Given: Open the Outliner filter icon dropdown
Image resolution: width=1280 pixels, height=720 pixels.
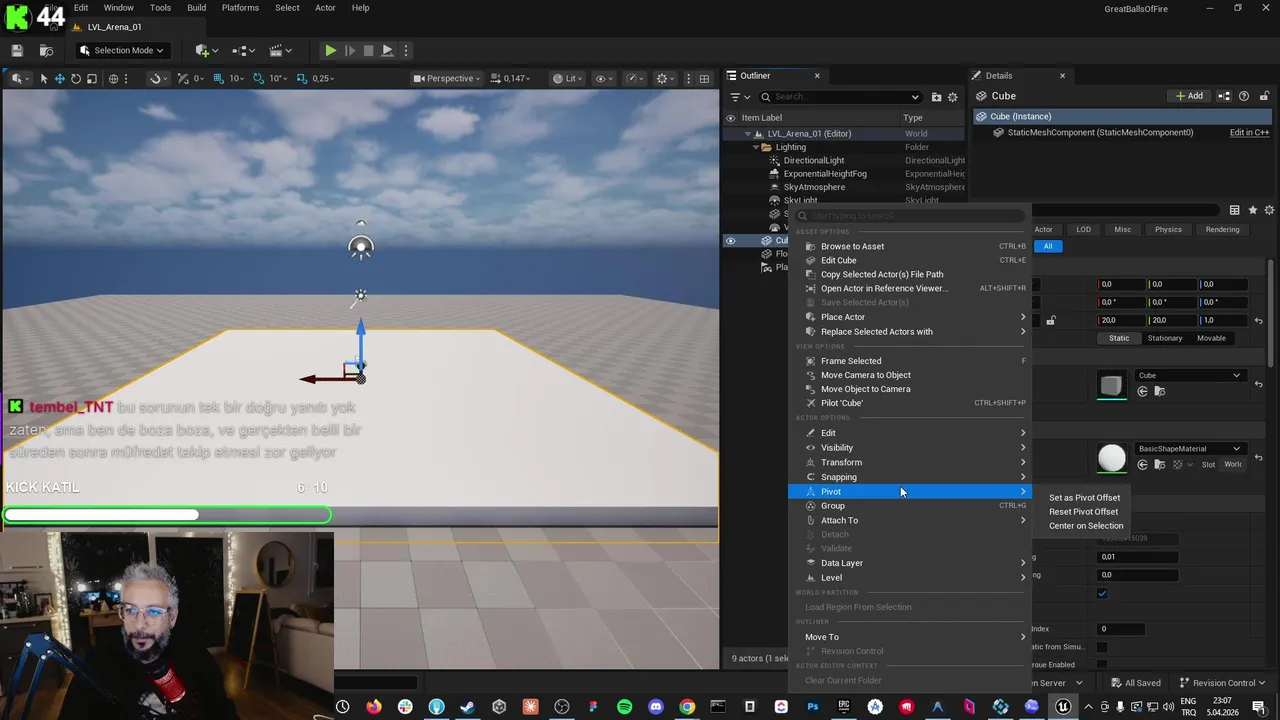Looking at the screenshot, I should point(738,97).
